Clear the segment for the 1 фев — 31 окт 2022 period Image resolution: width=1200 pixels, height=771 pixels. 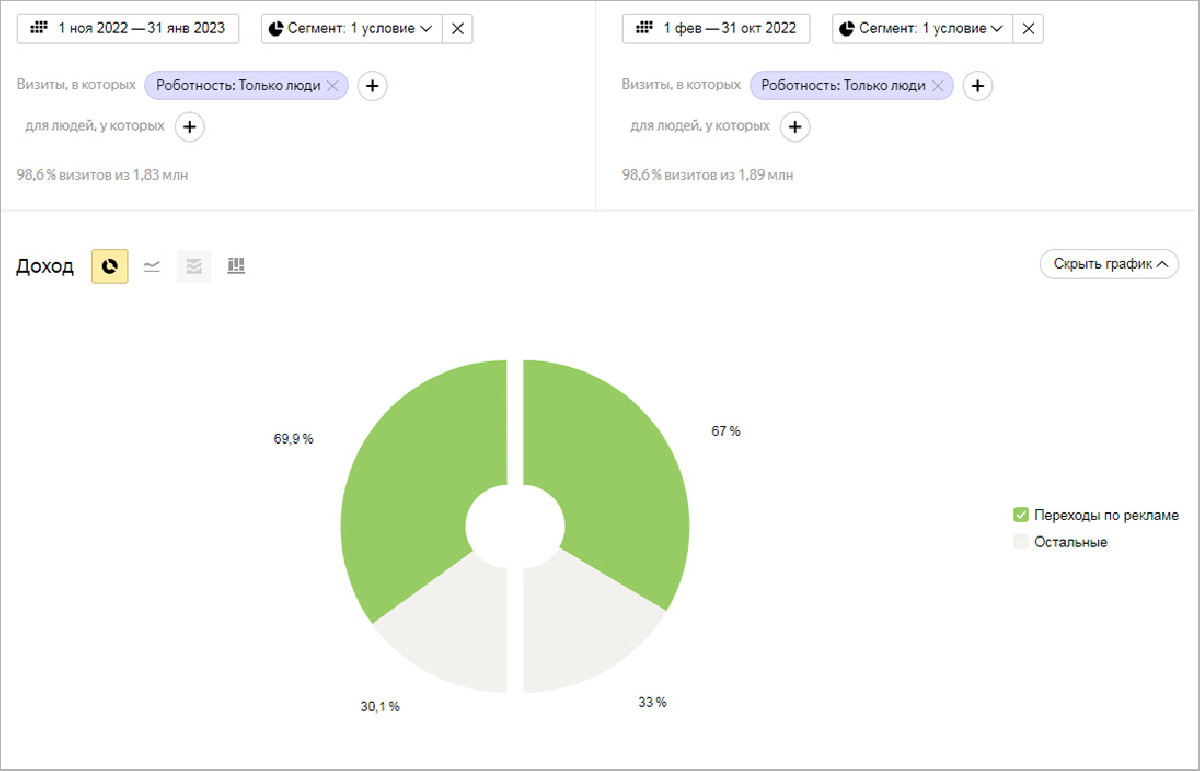[1028, 28]
